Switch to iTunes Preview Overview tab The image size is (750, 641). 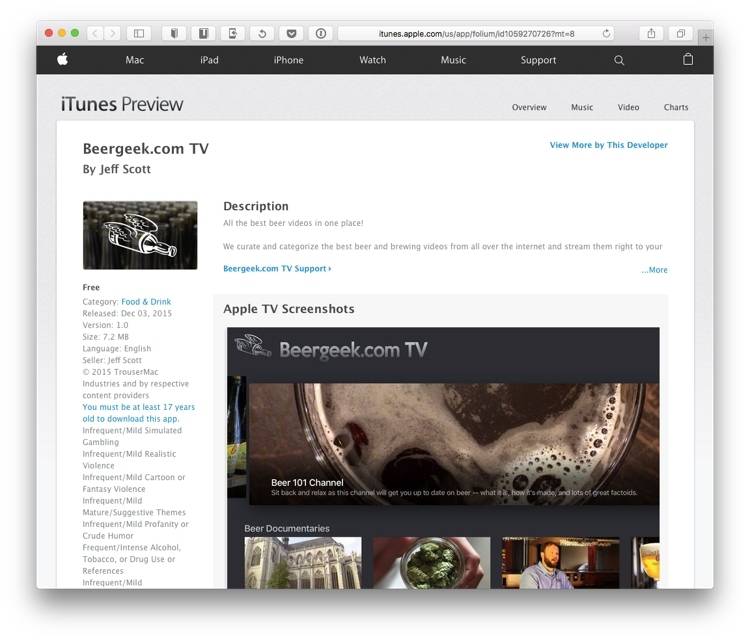coord(529,107)
